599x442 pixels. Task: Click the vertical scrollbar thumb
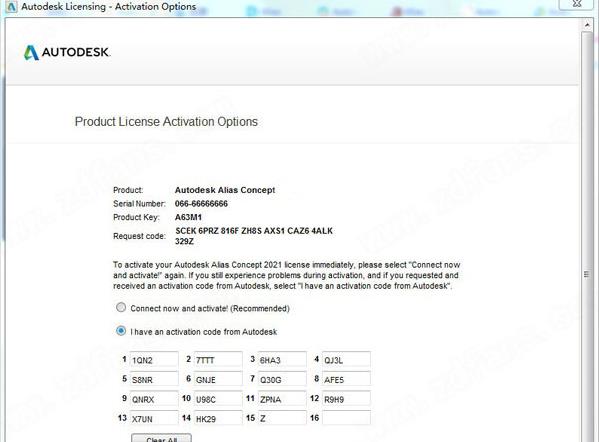[x=587, y=237]
